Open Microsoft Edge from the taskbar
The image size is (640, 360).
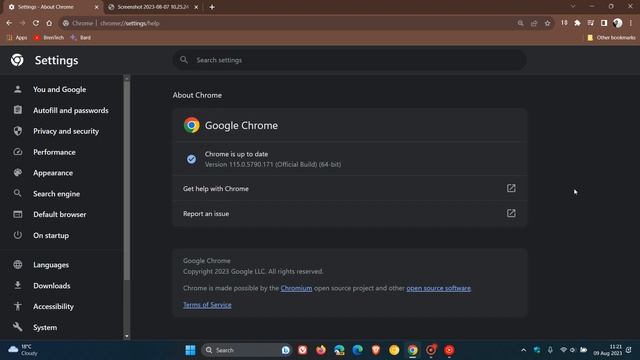point(358,350)
